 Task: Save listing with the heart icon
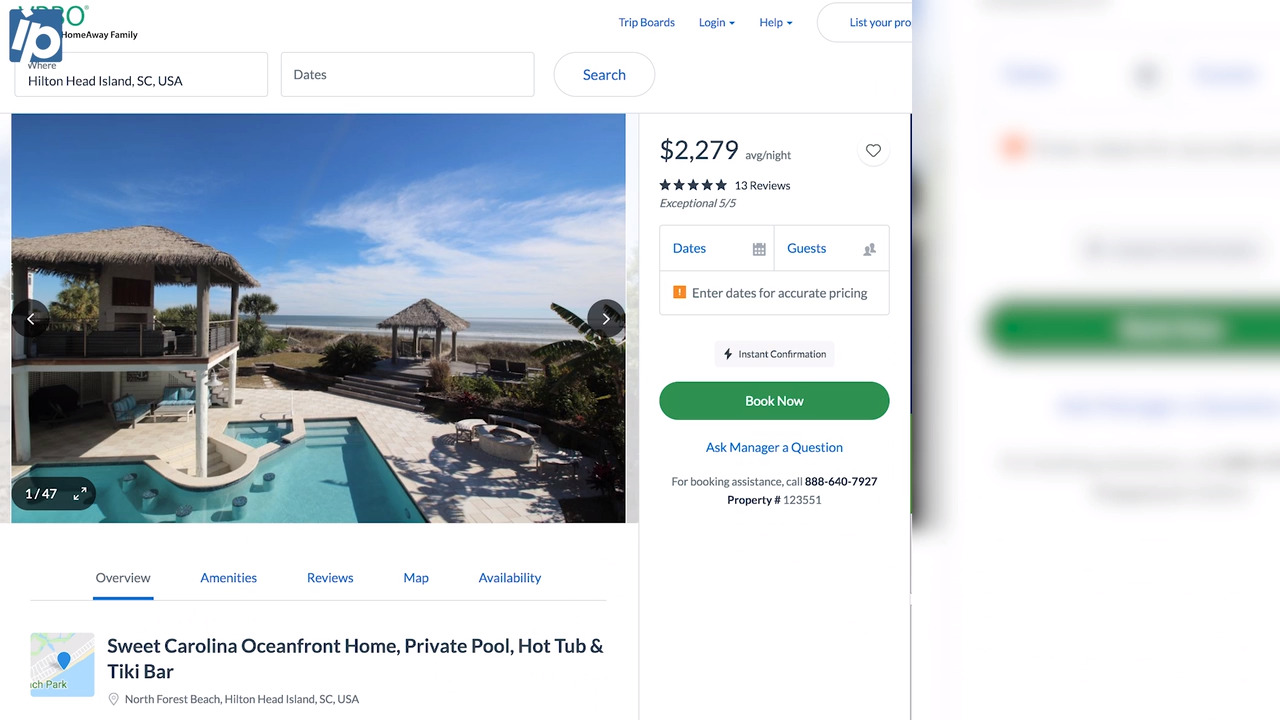[873, 151]
